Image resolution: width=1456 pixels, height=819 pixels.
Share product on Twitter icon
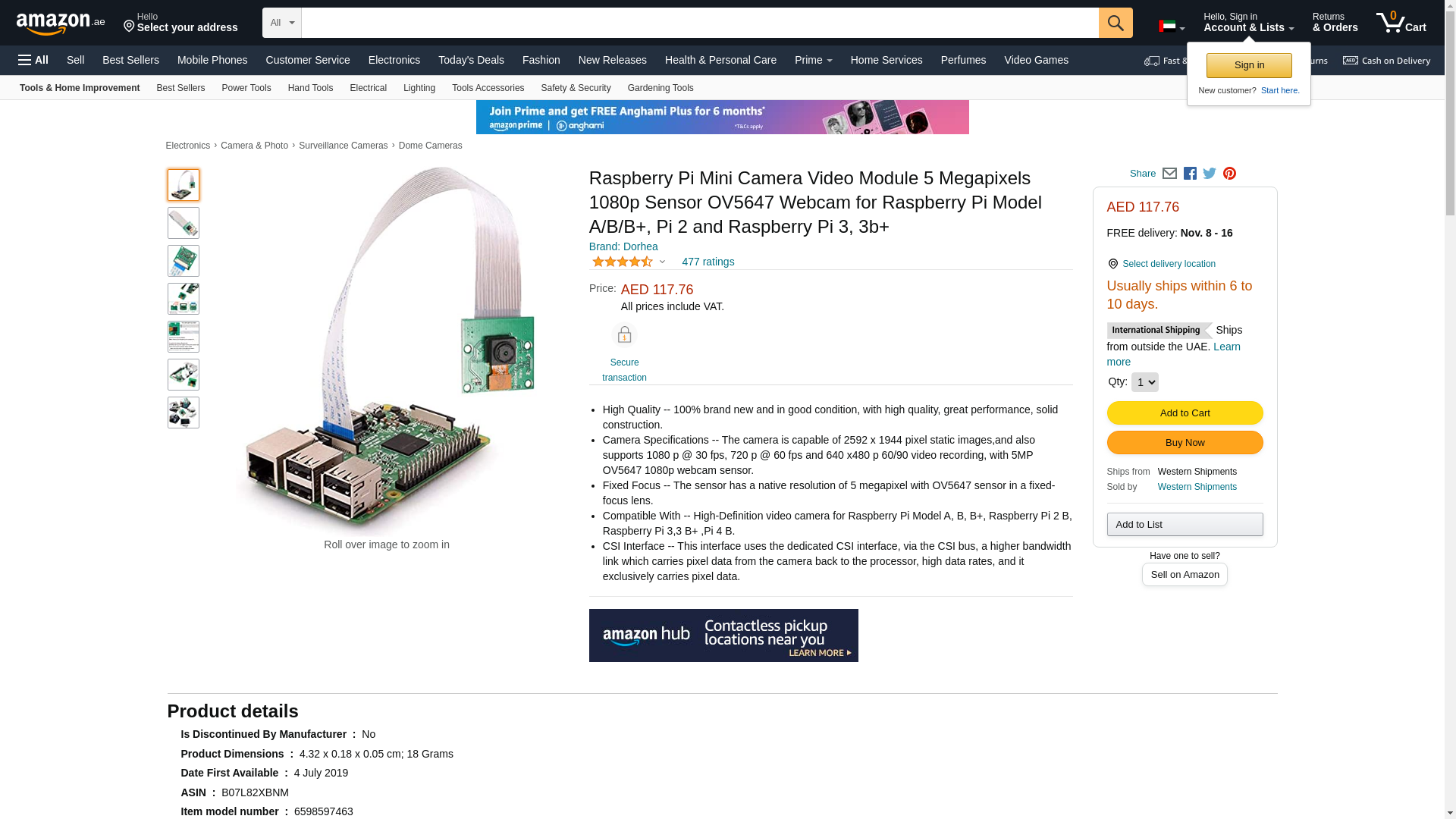[x=1210, y=174]
